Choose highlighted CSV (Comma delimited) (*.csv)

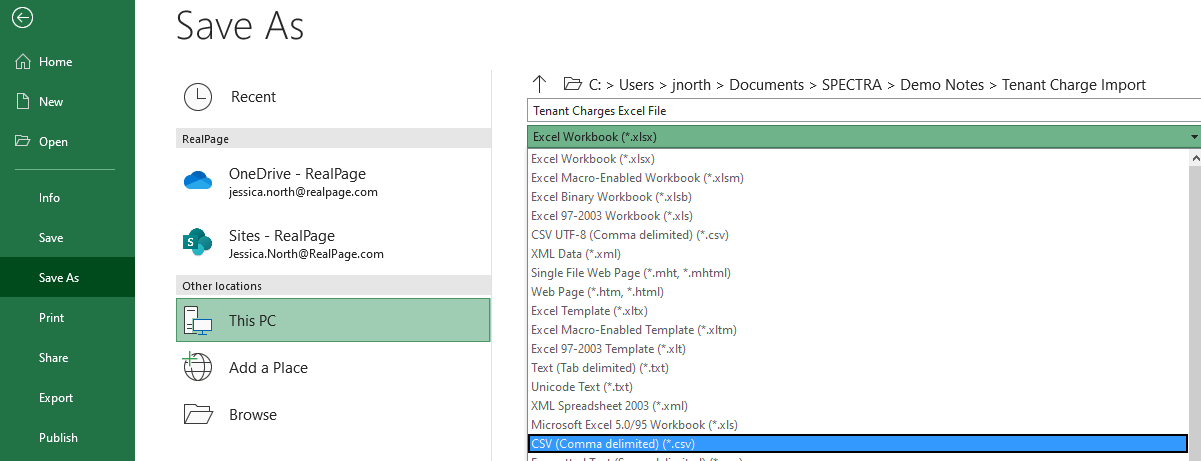(x=858, y=444)
